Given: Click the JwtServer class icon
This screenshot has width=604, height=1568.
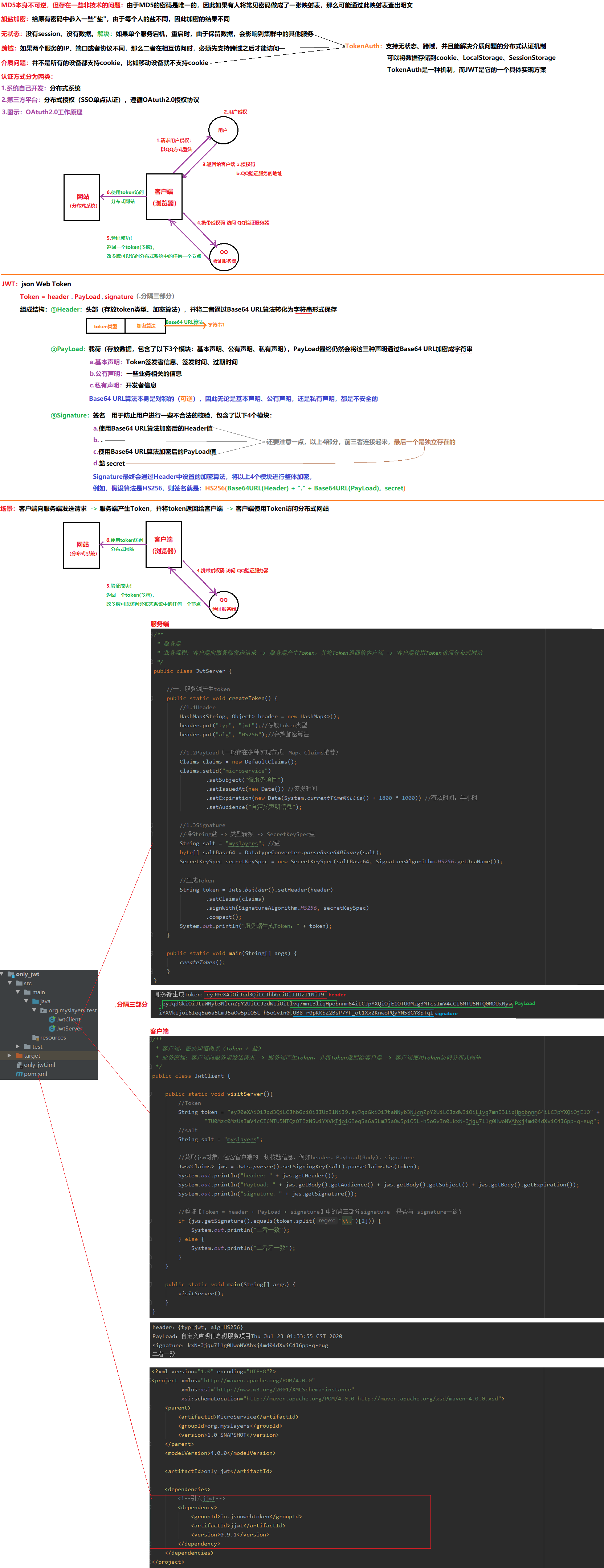Looking at the screenshot, I should (x=52, y=1029).
